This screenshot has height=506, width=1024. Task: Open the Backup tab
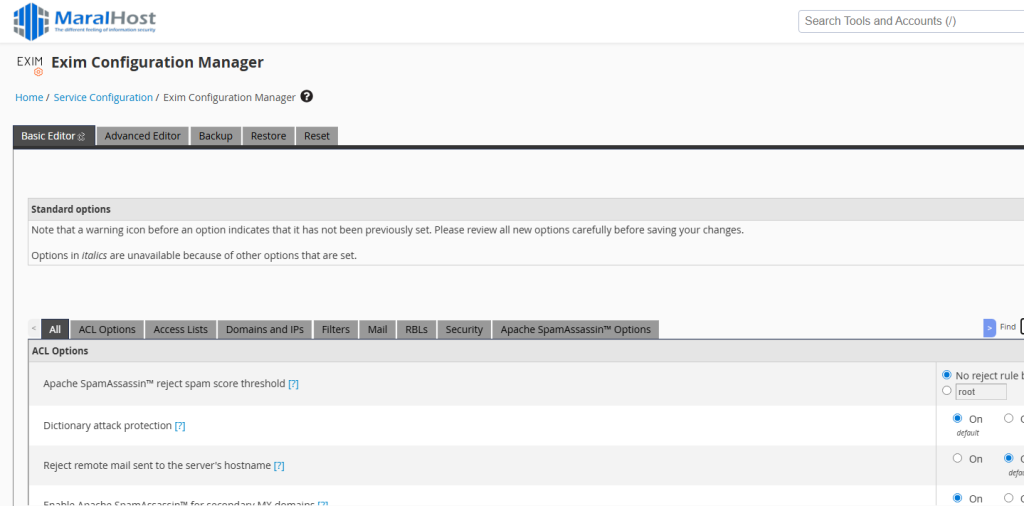tap(215, 136)
